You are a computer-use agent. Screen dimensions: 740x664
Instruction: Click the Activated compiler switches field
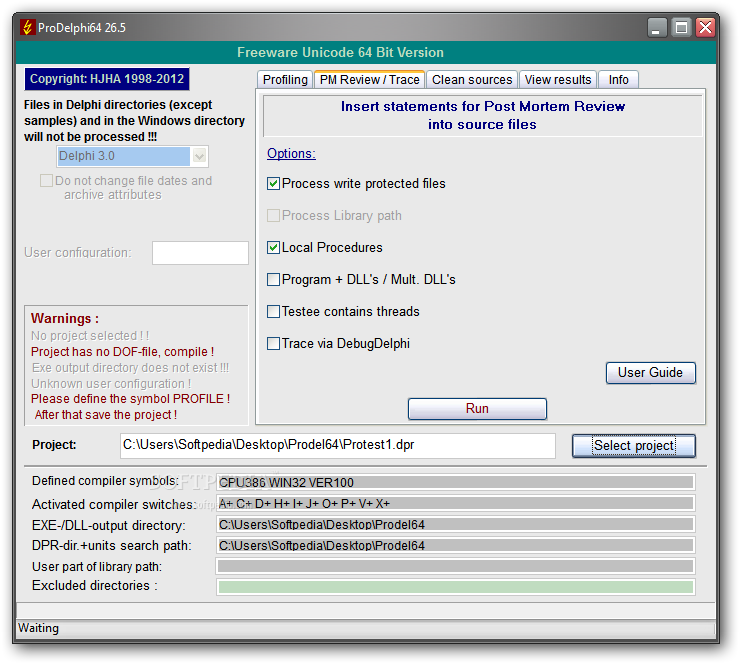(x=455, y=504)
